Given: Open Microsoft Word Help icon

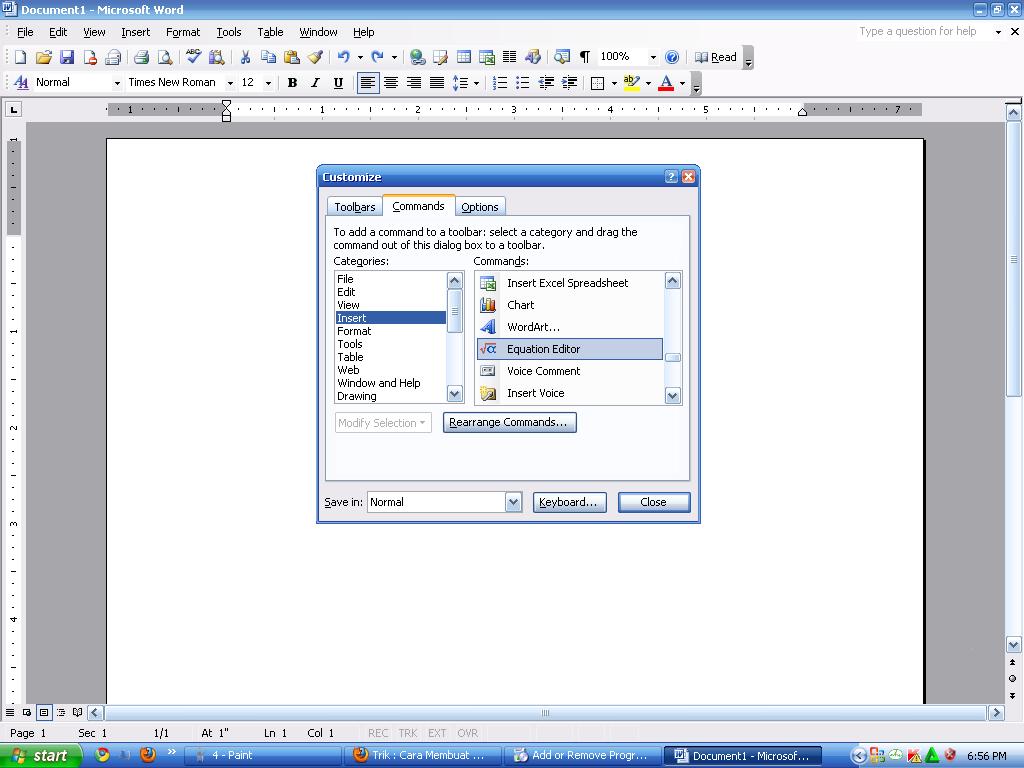Looking at the screenshot, I should pos(672,57).
